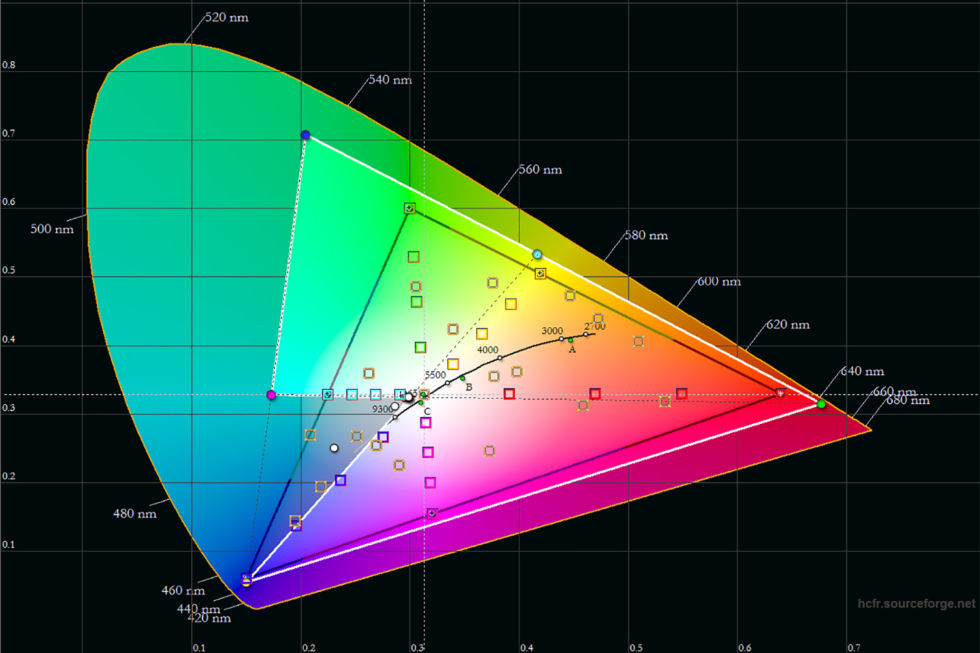Screen dimensions: 980x653
Task: Click the x-axis '0.2' tick label
Action: pos(308,647)
